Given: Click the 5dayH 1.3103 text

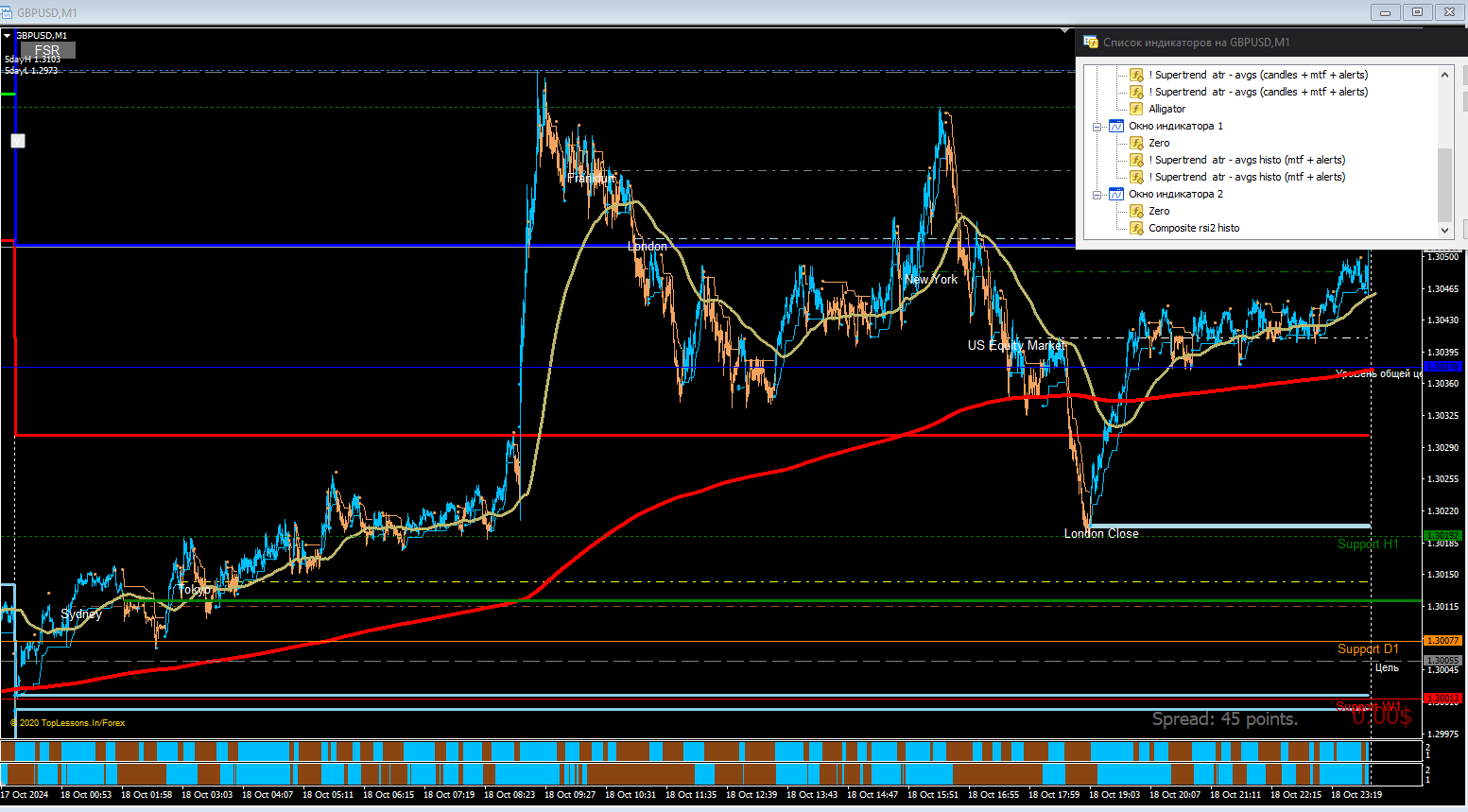Looking at the screenshot, I should (x=32, y=60).
